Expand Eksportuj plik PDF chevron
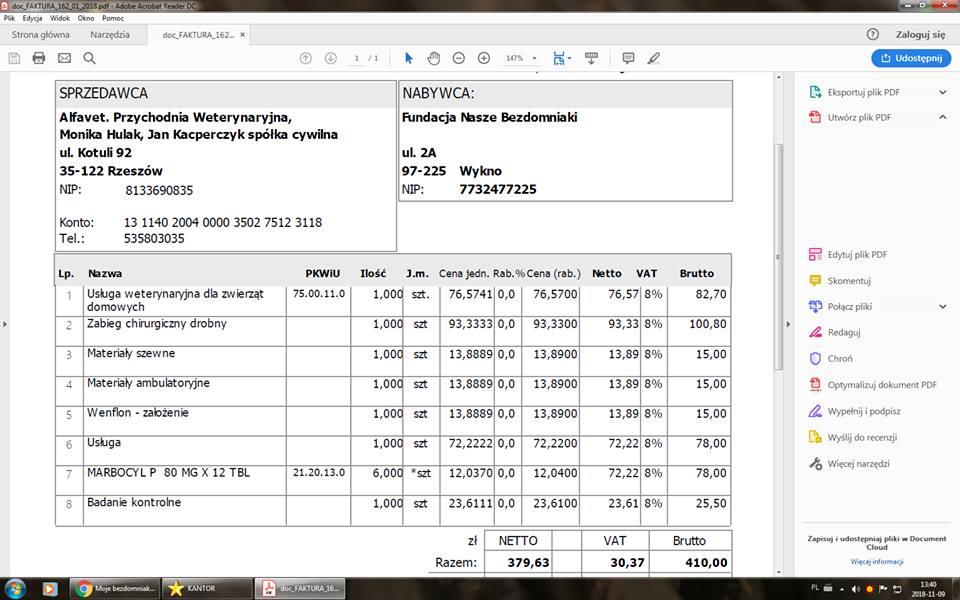The width and height of the screenshot is (960, 600). [x=942, y=92]
